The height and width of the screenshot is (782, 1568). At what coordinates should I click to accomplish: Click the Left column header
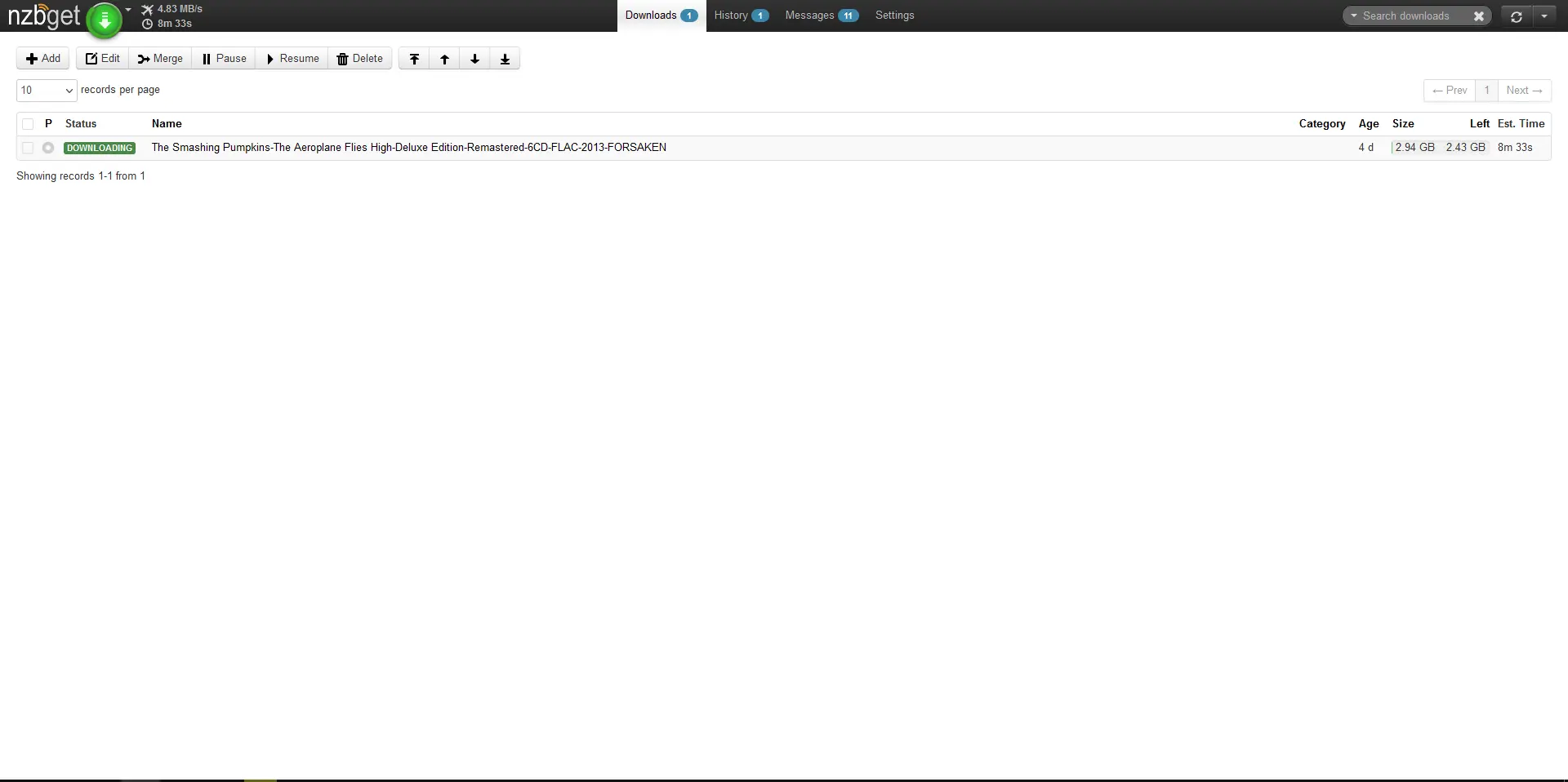pyautogui.click(x=1480, y=124)
